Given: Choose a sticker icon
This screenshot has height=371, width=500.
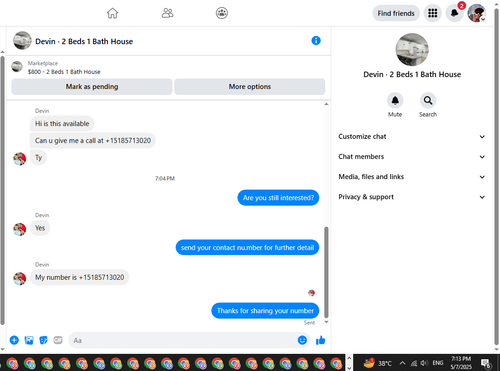Looking at the screenshot, I should click(43, 340).
